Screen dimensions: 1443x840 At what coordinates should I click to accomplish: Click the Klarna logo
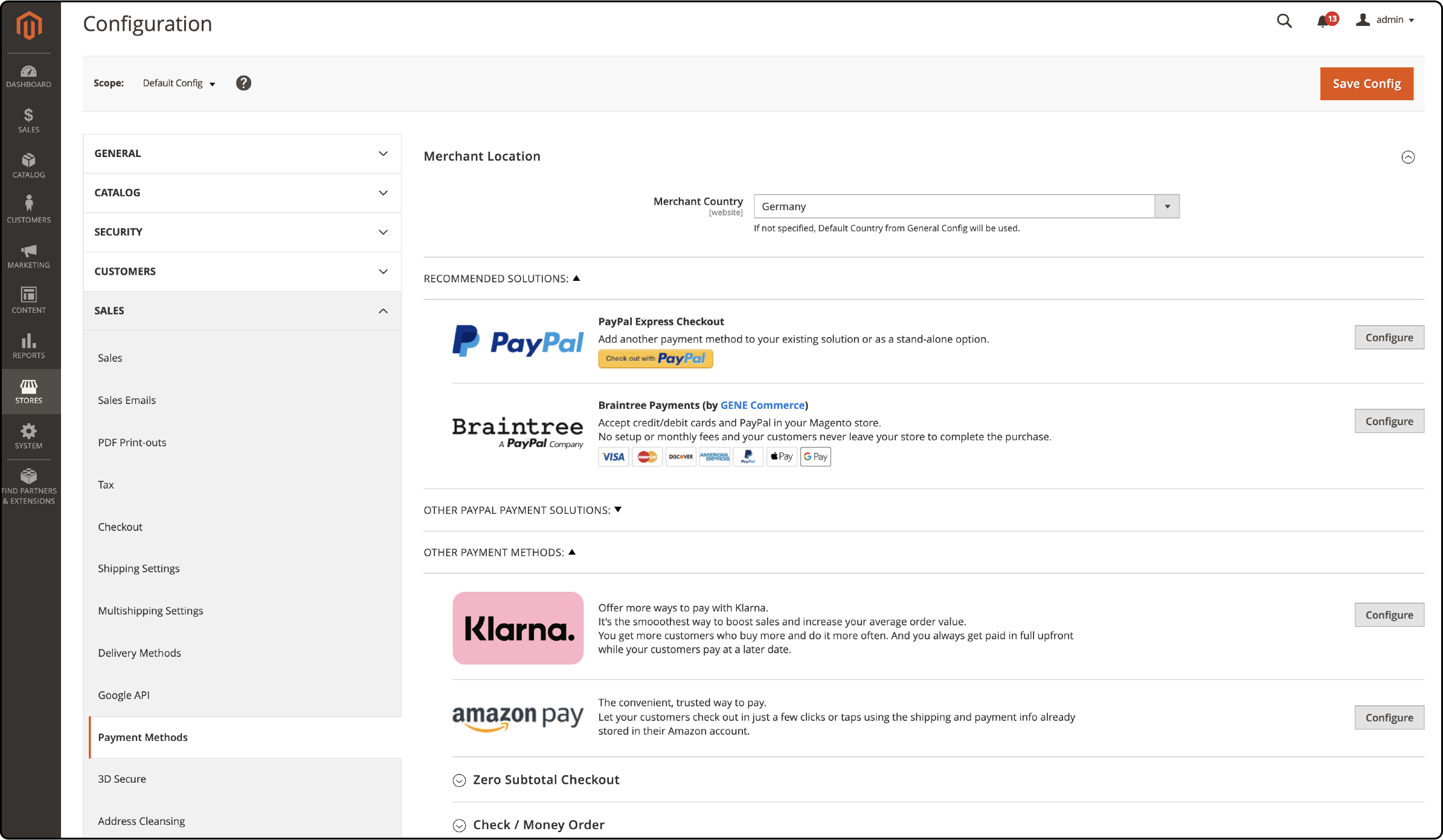coord(518,628)
